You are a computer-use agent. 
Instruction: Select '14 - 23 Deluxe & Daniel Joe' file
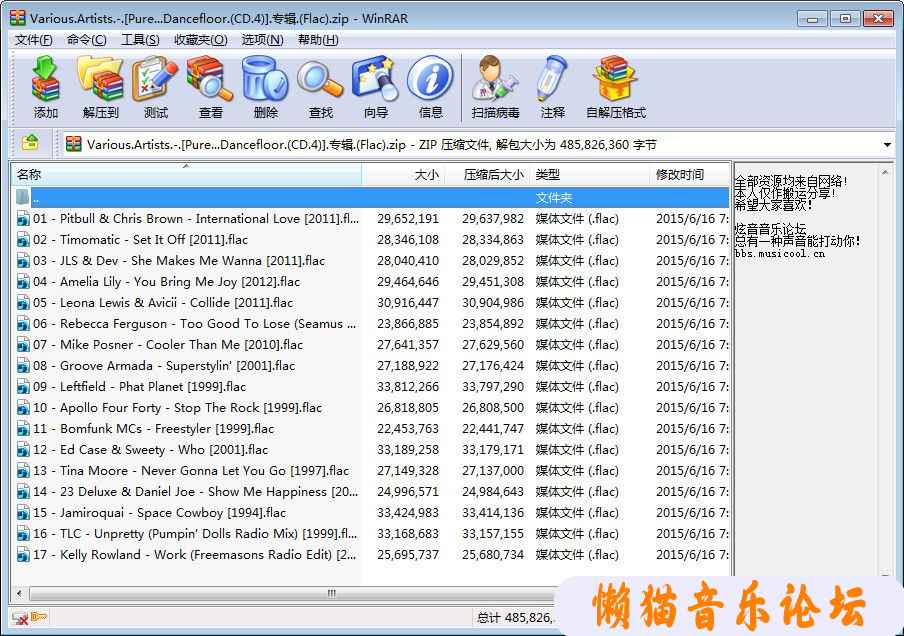(x=195, y=492)
